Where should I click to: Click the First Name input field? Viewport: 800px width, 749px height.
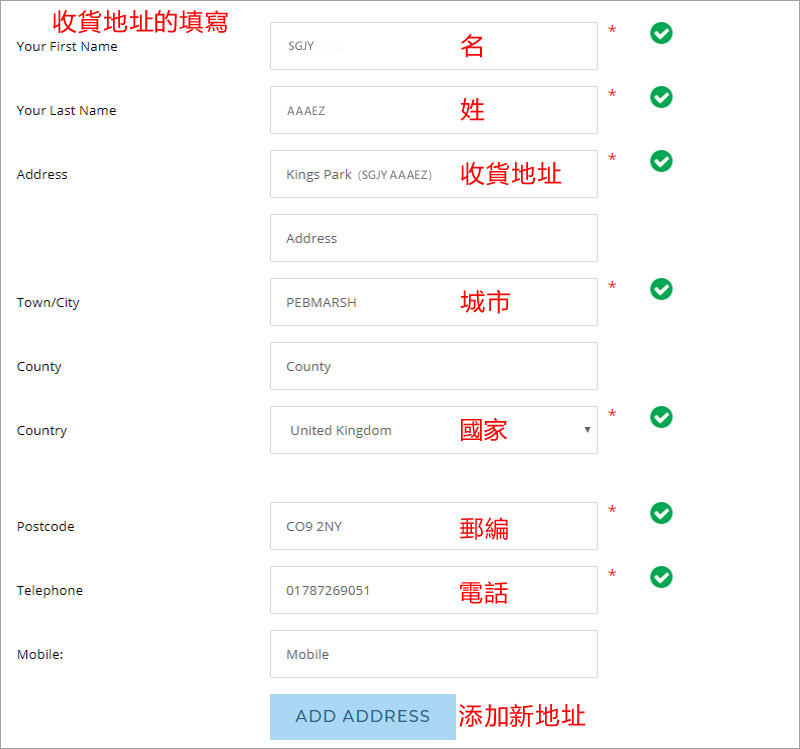(434, 46)
